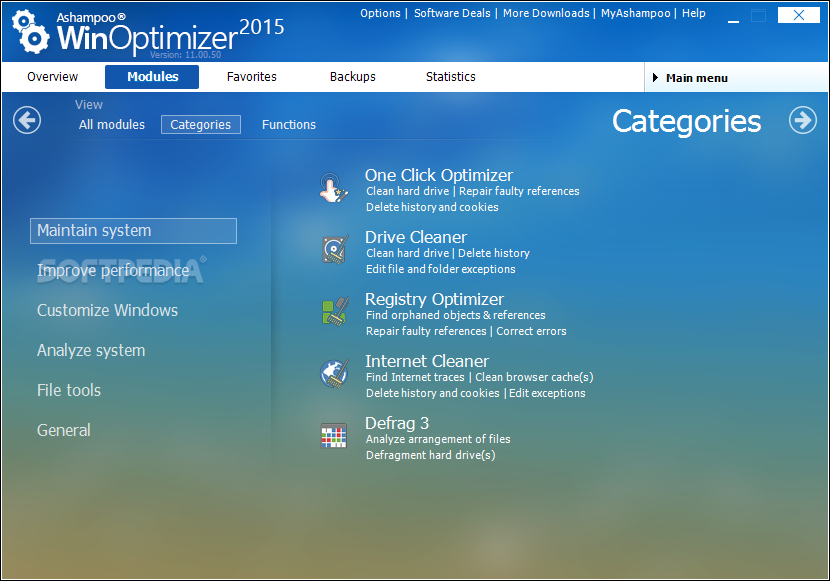Click the One Click Optimizer hand icon
830x581 pixels.
click(x=333, y=187)
